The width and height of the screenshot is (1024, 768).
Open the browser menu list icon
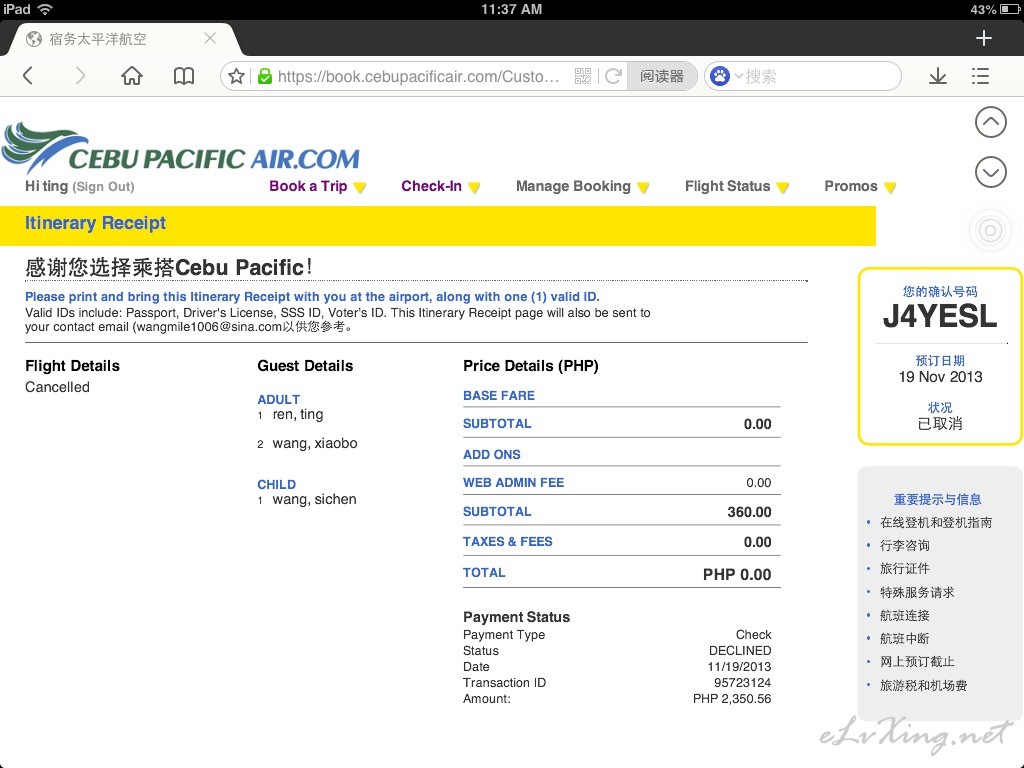(980, 76)
